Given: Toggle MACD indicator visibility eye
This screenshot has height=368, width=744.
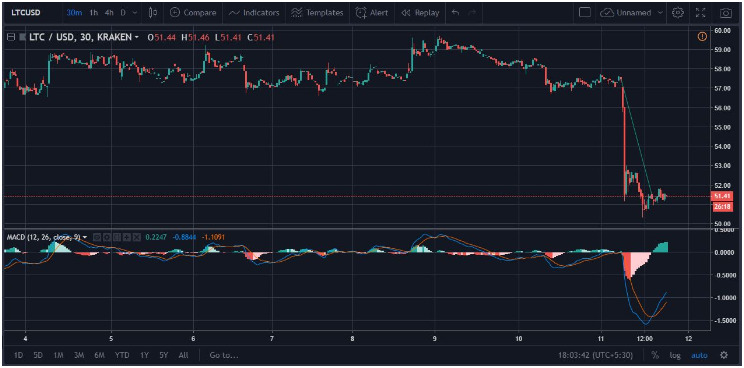Looking at the screenshot, I should (x=96, y=237).
